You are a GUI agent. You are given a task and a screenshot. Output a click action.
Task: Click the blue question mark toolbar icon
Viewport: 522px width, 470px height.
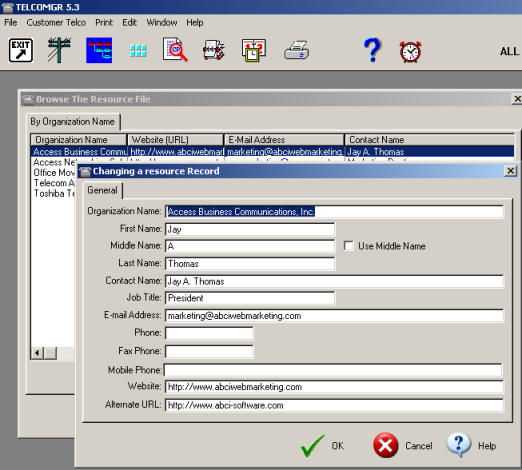point(372,50)
